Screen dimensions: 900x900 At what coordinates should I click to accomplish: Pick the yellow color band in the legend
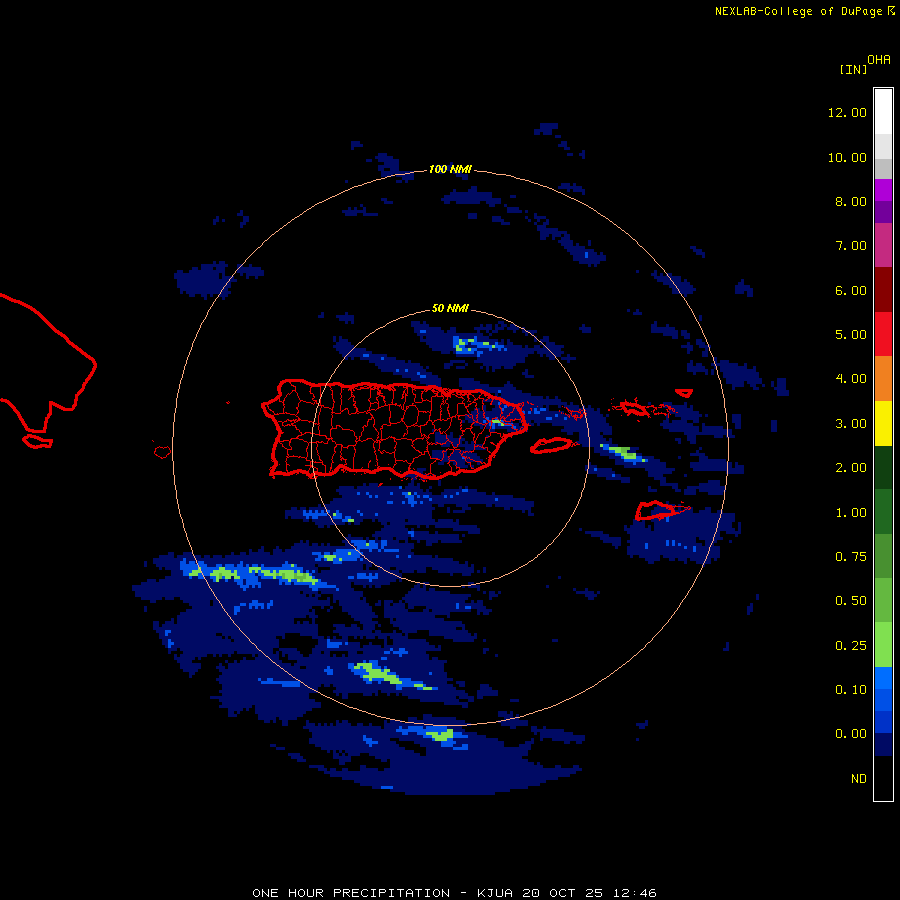883,423
